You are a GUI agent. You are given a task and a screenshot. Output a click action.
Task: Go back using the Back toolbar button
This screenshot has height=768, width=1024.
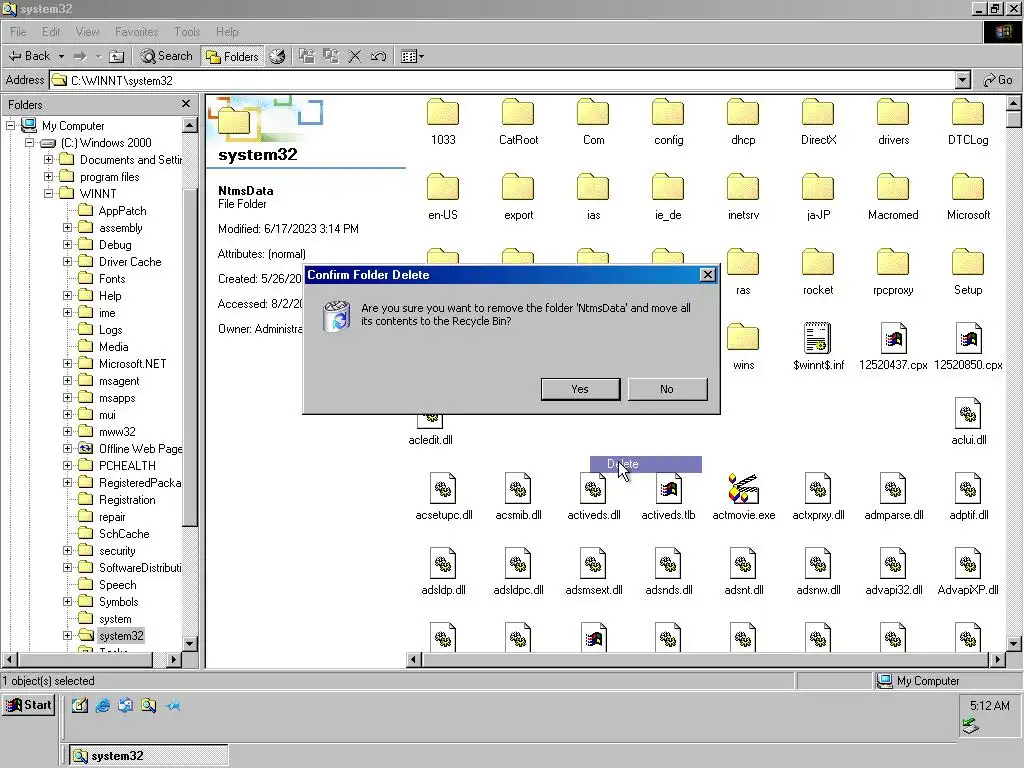[x=29, y=56]
